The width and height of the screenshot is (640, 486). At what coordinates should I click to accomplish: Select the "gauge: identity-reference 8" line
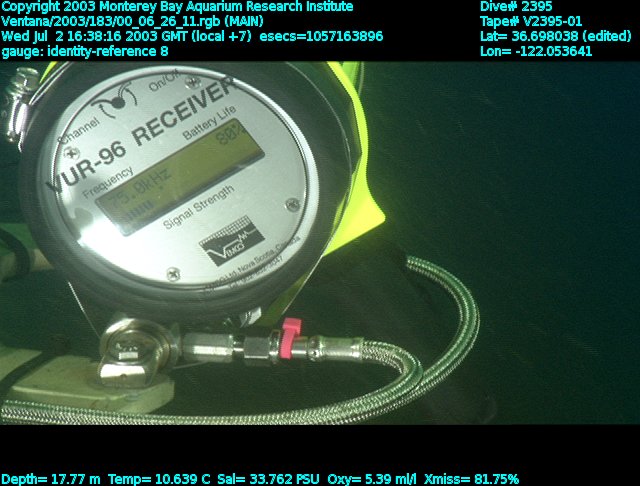(84, 52)
